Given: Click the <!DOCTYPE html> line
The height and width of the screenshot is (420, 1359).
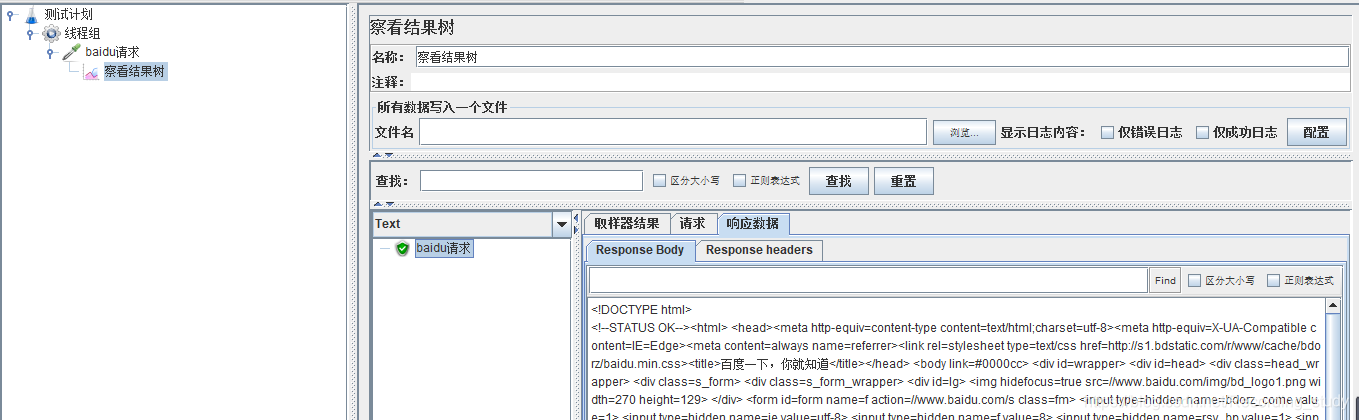Looking at the screenshot, I should coord(641,310).
